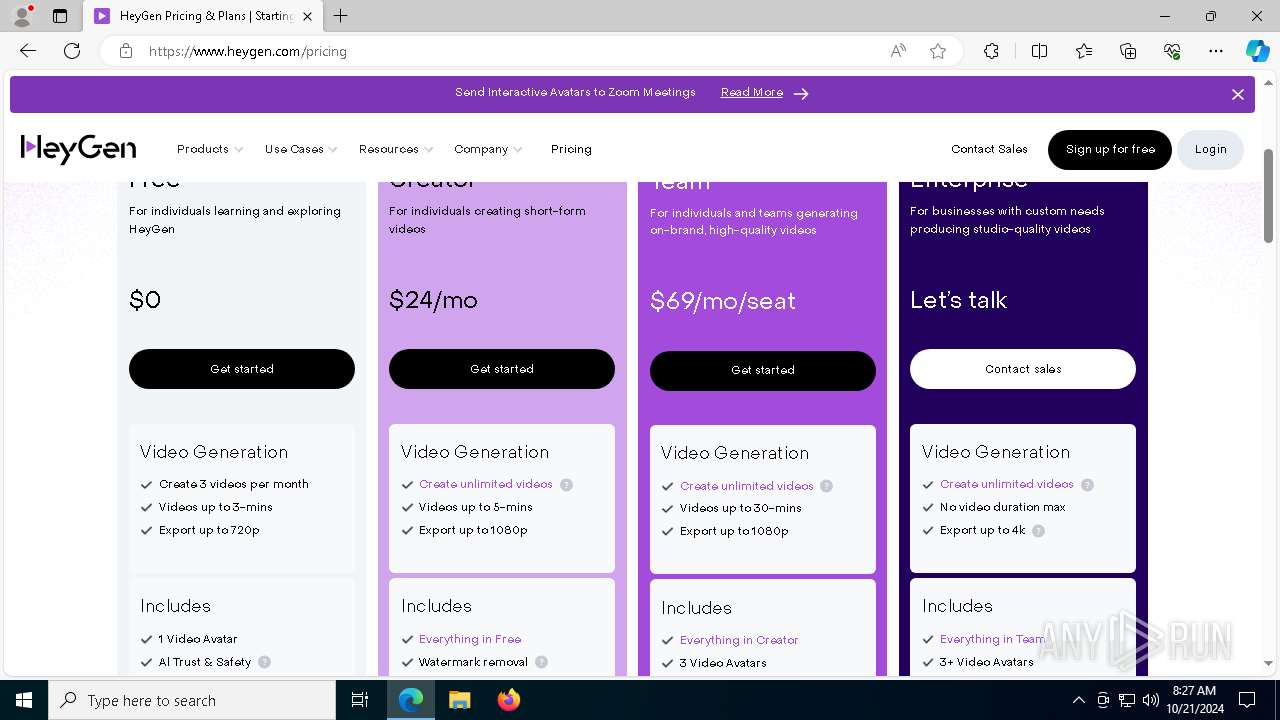The width and height of the screenshot is (1280, 720).
Task: Click Everything in Team link
Action: pyautogui.click(x=993, y=639)
